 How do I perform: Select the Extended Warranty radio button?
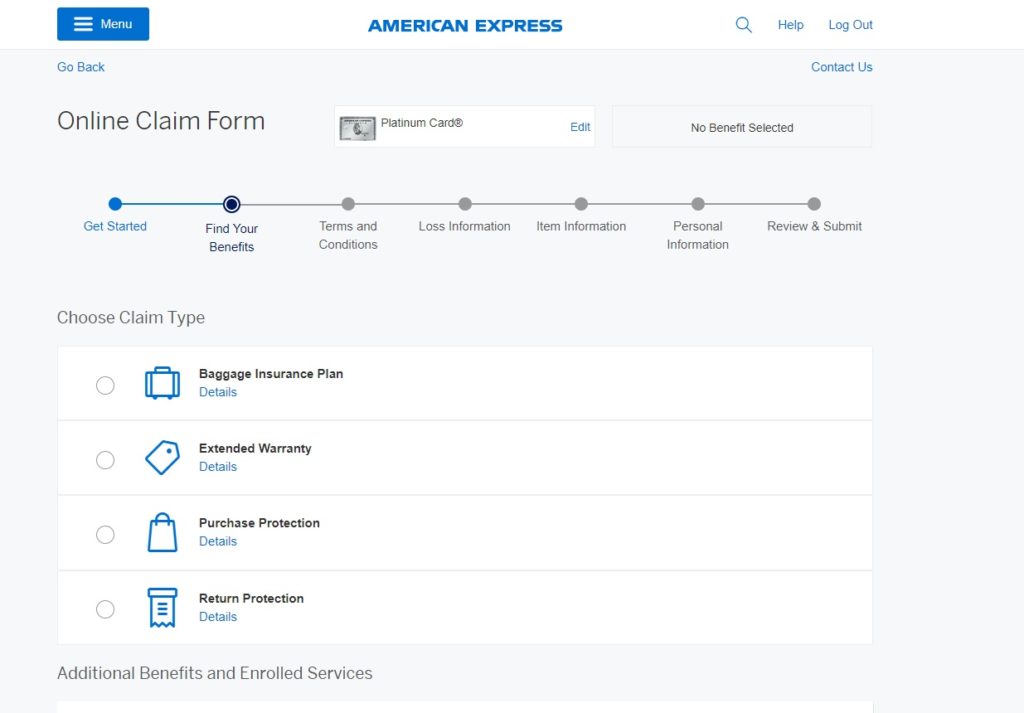coord(105,460)
